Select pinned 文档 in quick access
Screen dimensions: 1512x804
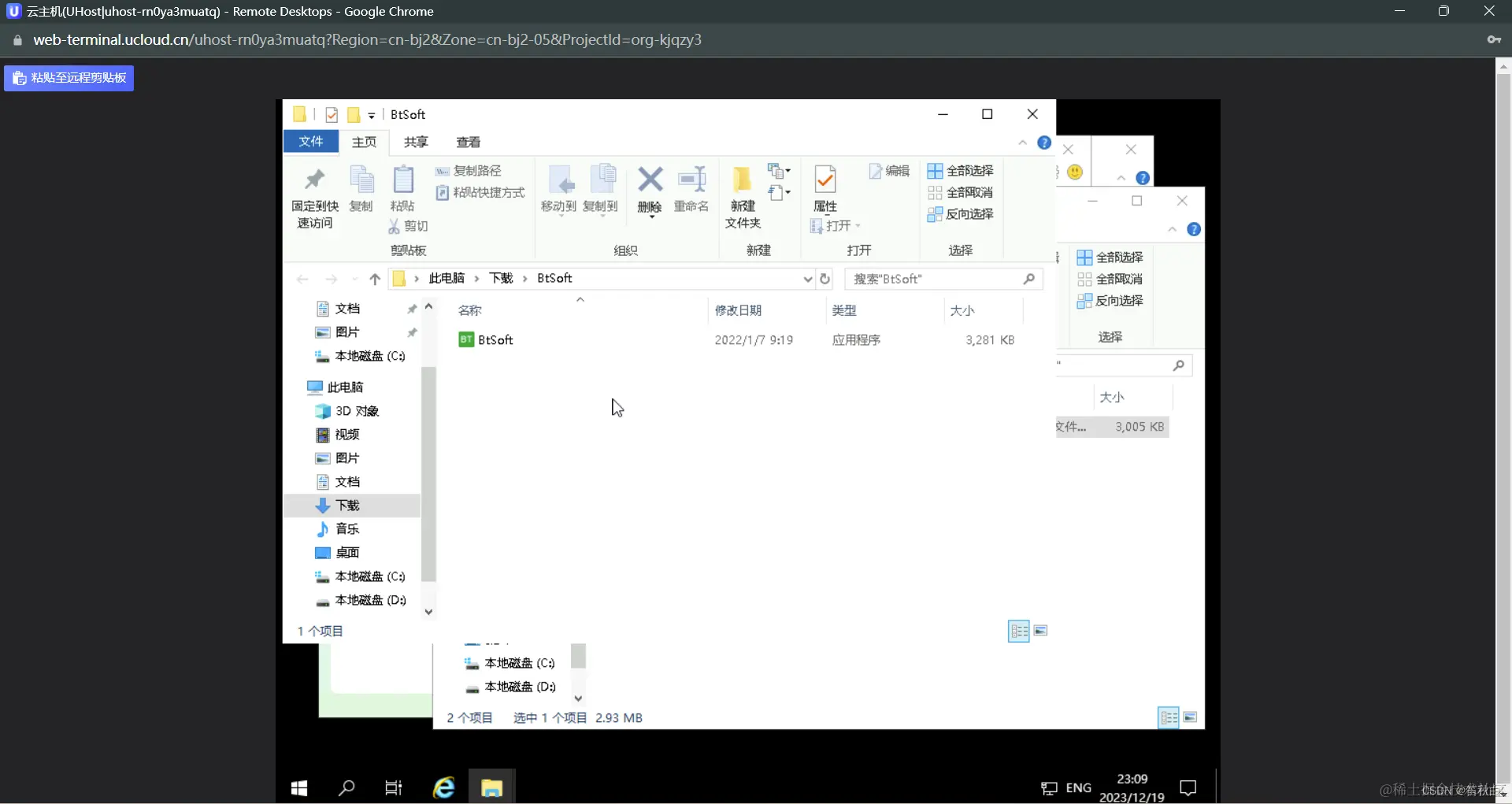(347, 309)
